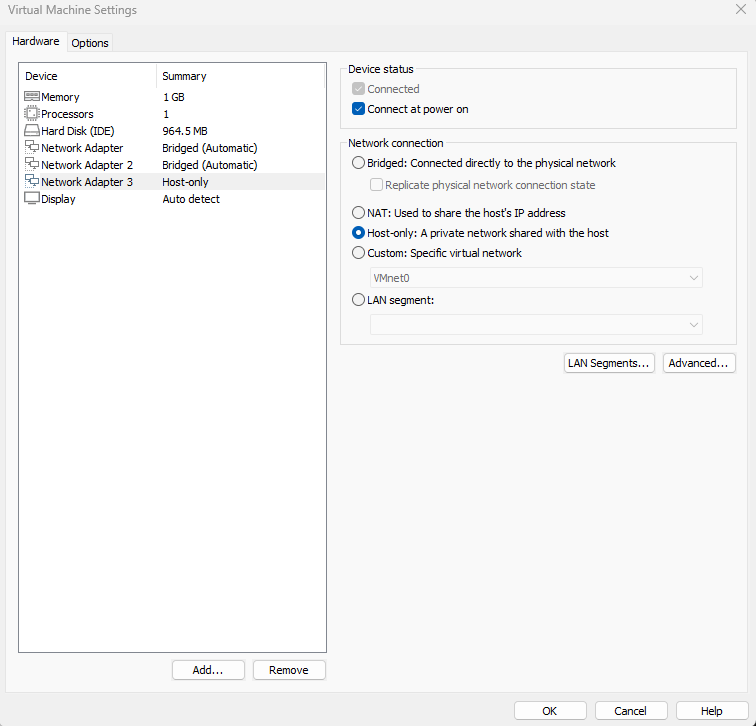
Task: Switch to the Hardware tab
Action: click(x=36, y=41)
